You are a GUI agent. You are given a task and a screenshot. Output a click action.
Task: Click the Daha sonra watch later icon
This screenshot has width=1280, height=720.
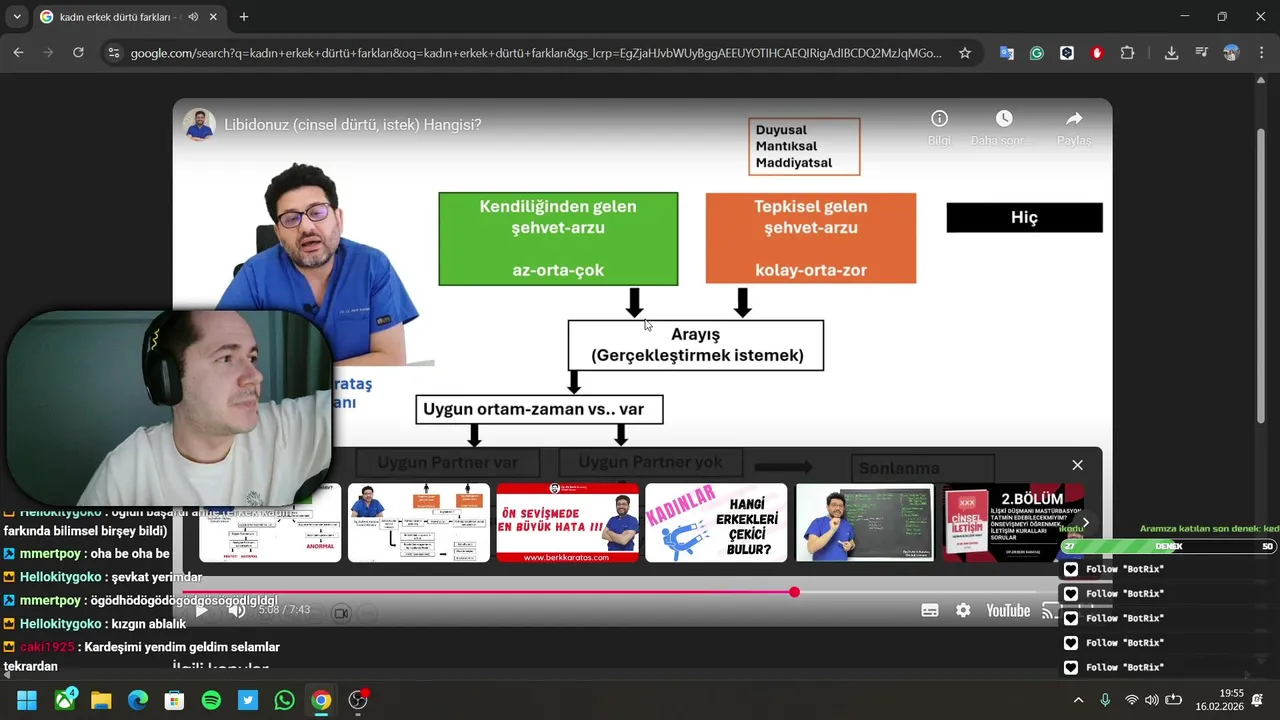(1004, 119)
